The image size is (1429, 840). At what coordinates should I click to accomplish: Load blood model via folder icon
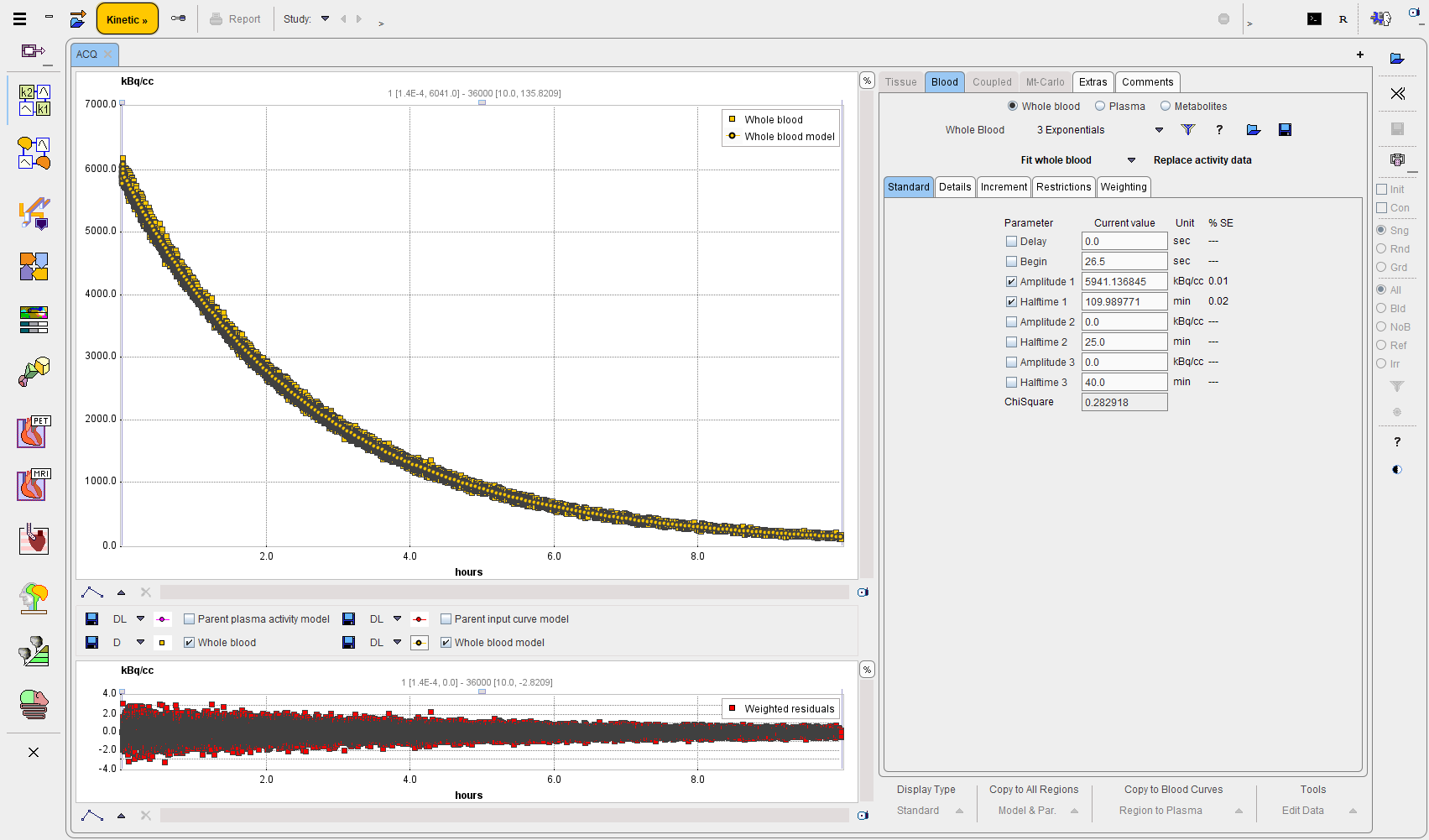1254,130
